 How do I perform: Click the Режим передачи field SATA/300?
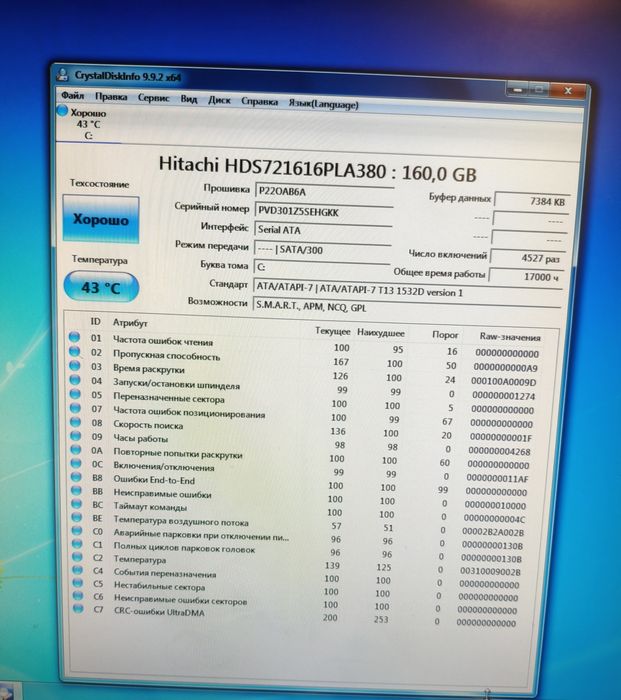point(322,250)
